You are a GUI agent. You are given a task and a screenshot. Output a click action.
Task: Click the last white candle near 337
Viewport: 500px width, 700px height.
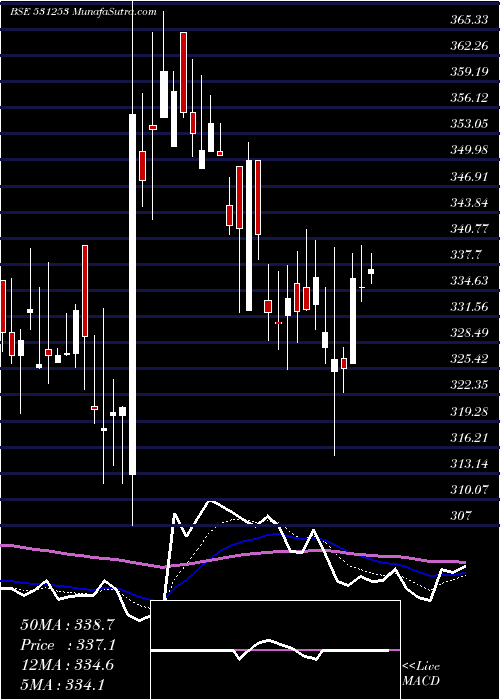tap(371, 271)
